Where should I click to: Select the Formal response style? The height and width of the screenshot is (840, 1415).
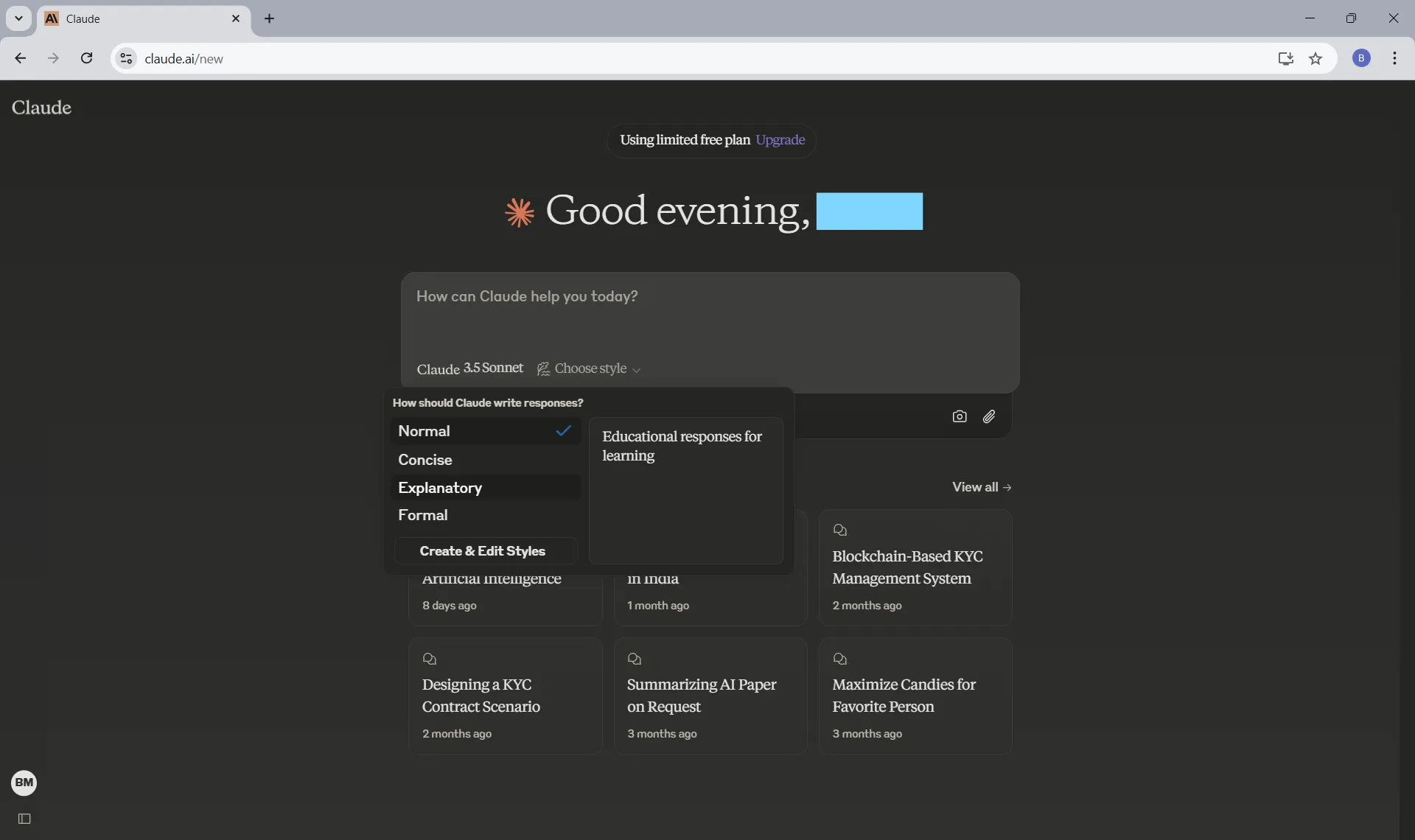485,515
